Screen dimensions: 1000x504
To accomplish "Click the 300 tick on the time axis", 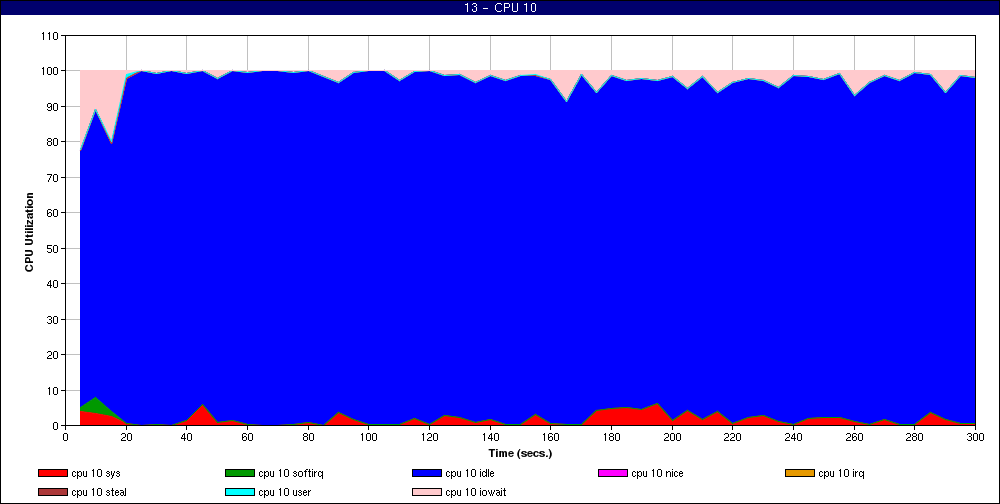I will click(x=975, y=437).
